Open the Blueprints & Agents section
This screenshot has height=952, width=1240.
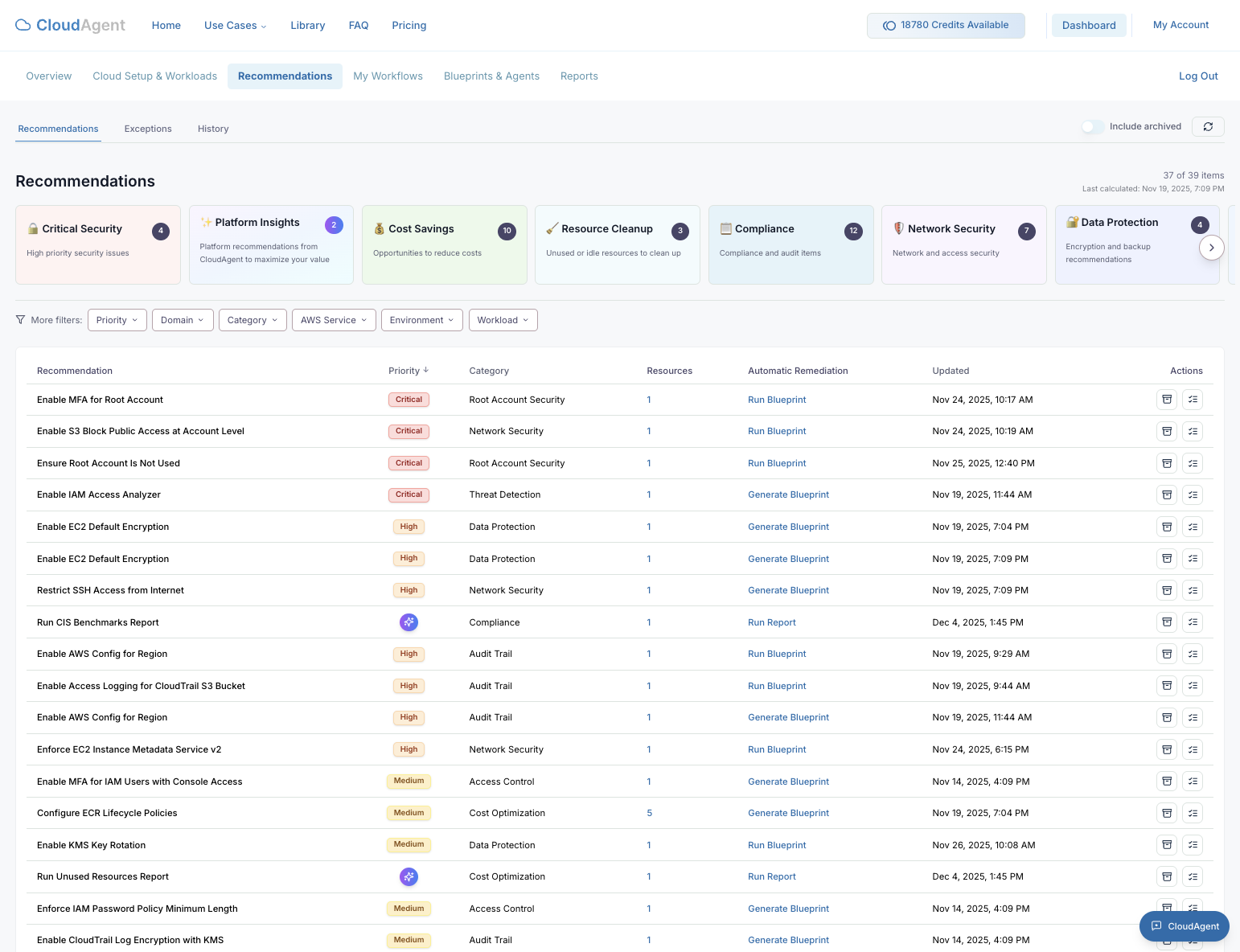(491, 76)
